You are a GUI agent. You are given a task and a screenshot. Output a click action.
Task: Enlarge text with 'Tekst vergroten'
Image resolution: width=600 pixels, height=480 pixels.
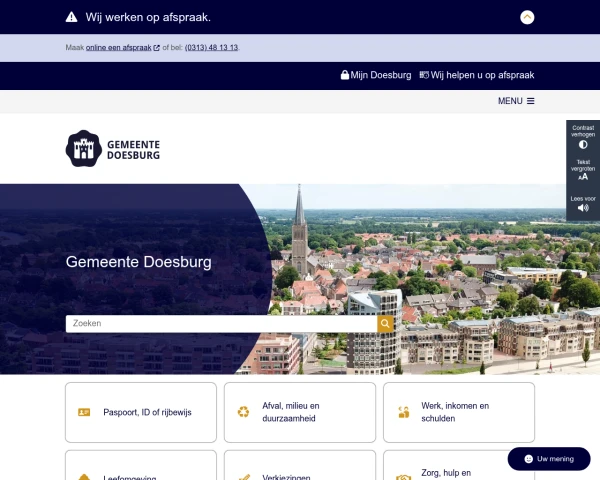click(583, 171)
